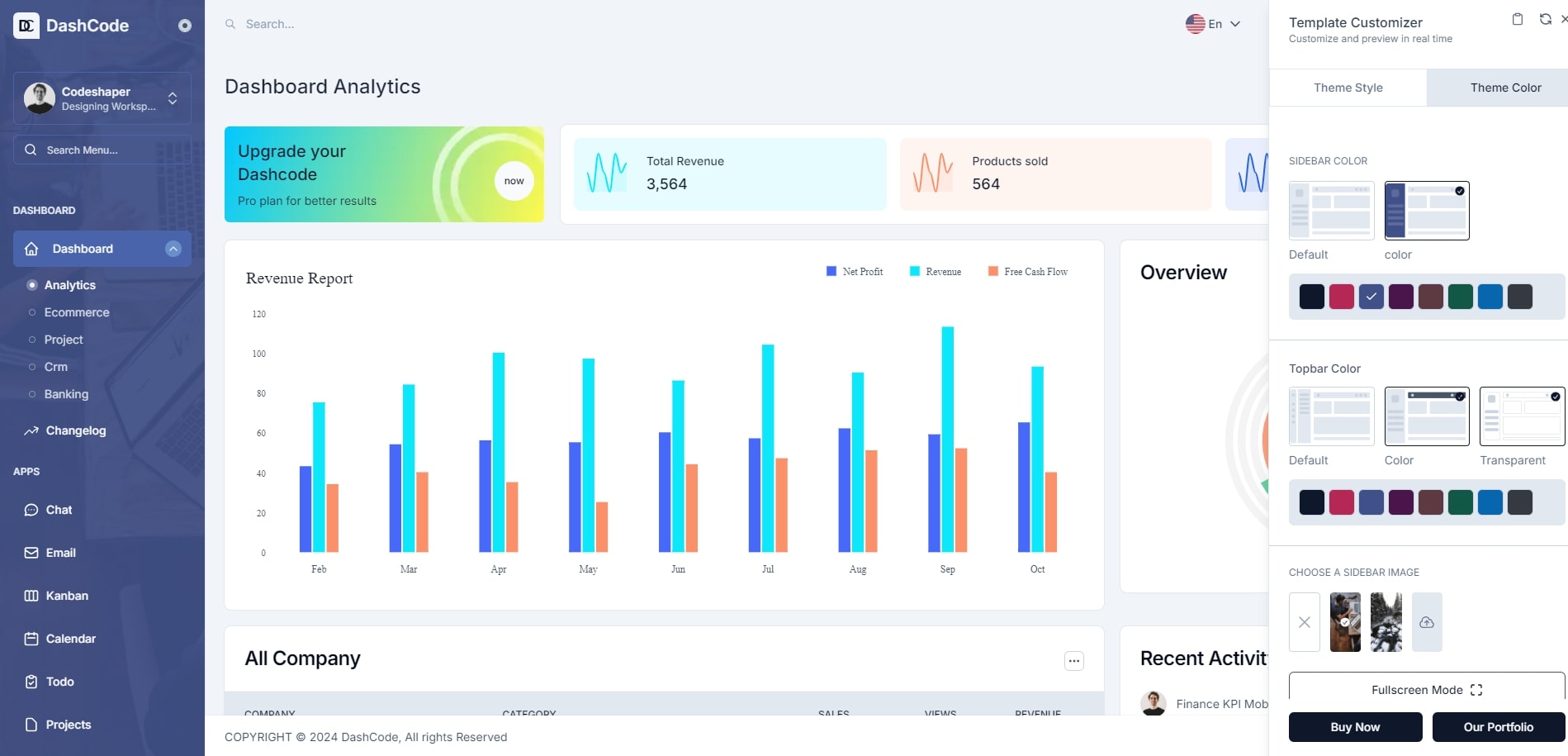Click the Buy Now button
Screen dimensions: 1568x756
pos(1356,727)
